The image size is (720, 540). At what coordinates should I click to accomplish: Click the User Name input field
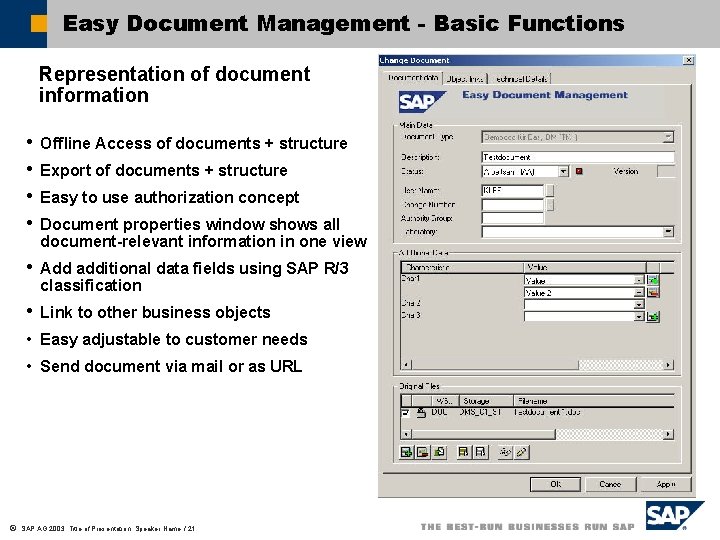pyautogui.click(x=512, y=190)
